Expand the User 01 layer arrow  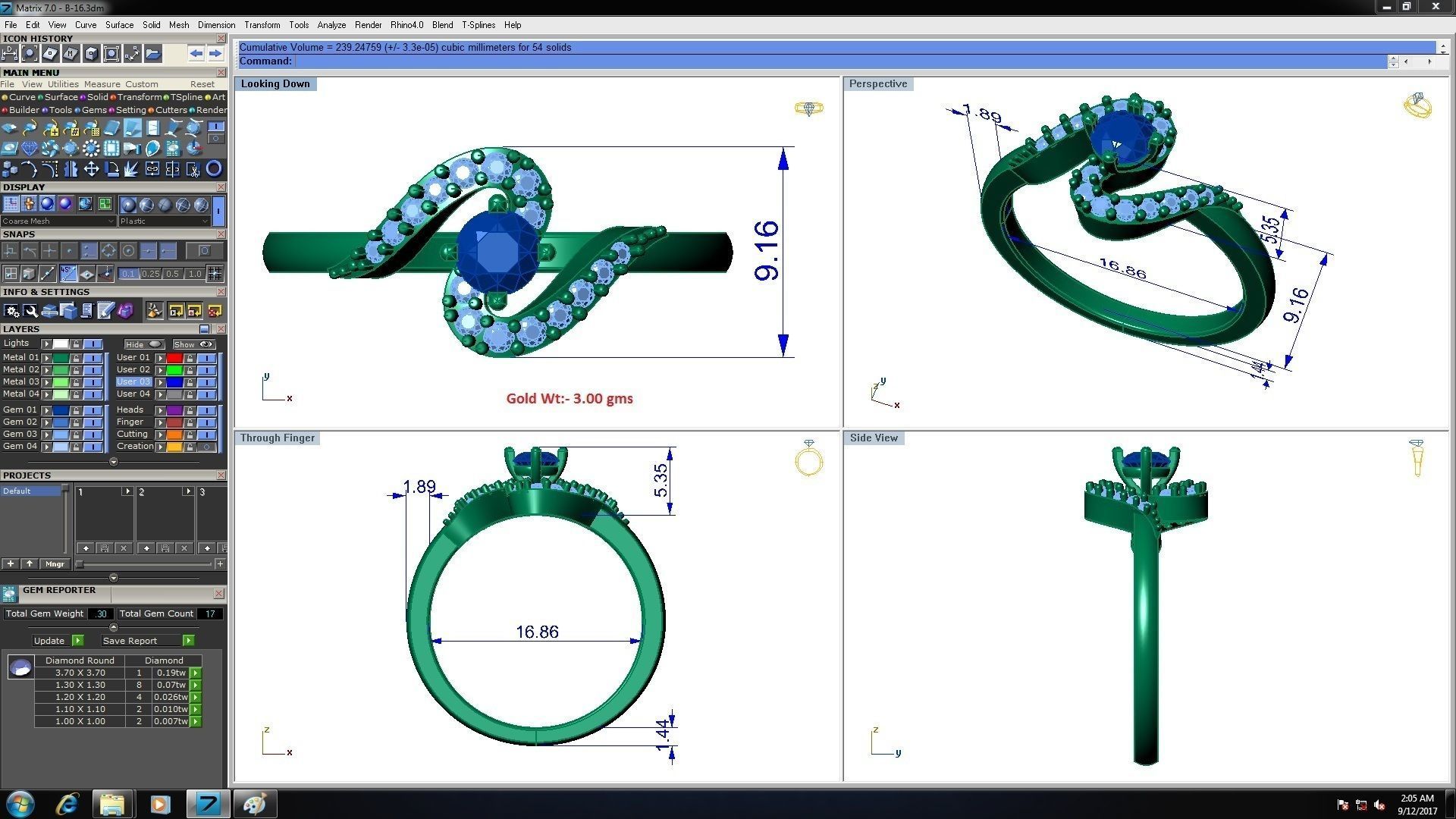point(160,358)
